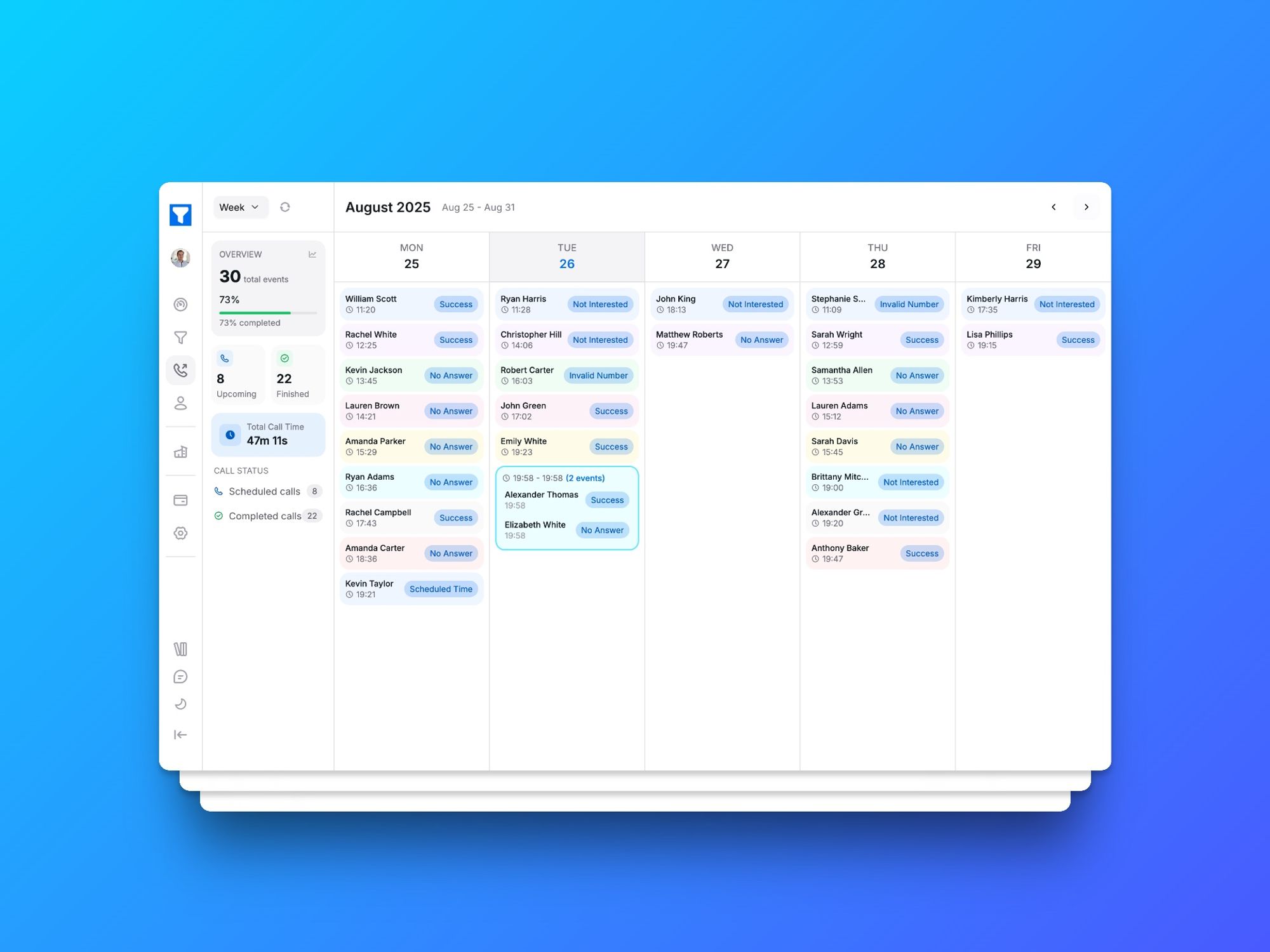Open the overview chart icon
The height and width of the screenshot is (952, 1270).
pyautogui.click(x=312, y=255)
